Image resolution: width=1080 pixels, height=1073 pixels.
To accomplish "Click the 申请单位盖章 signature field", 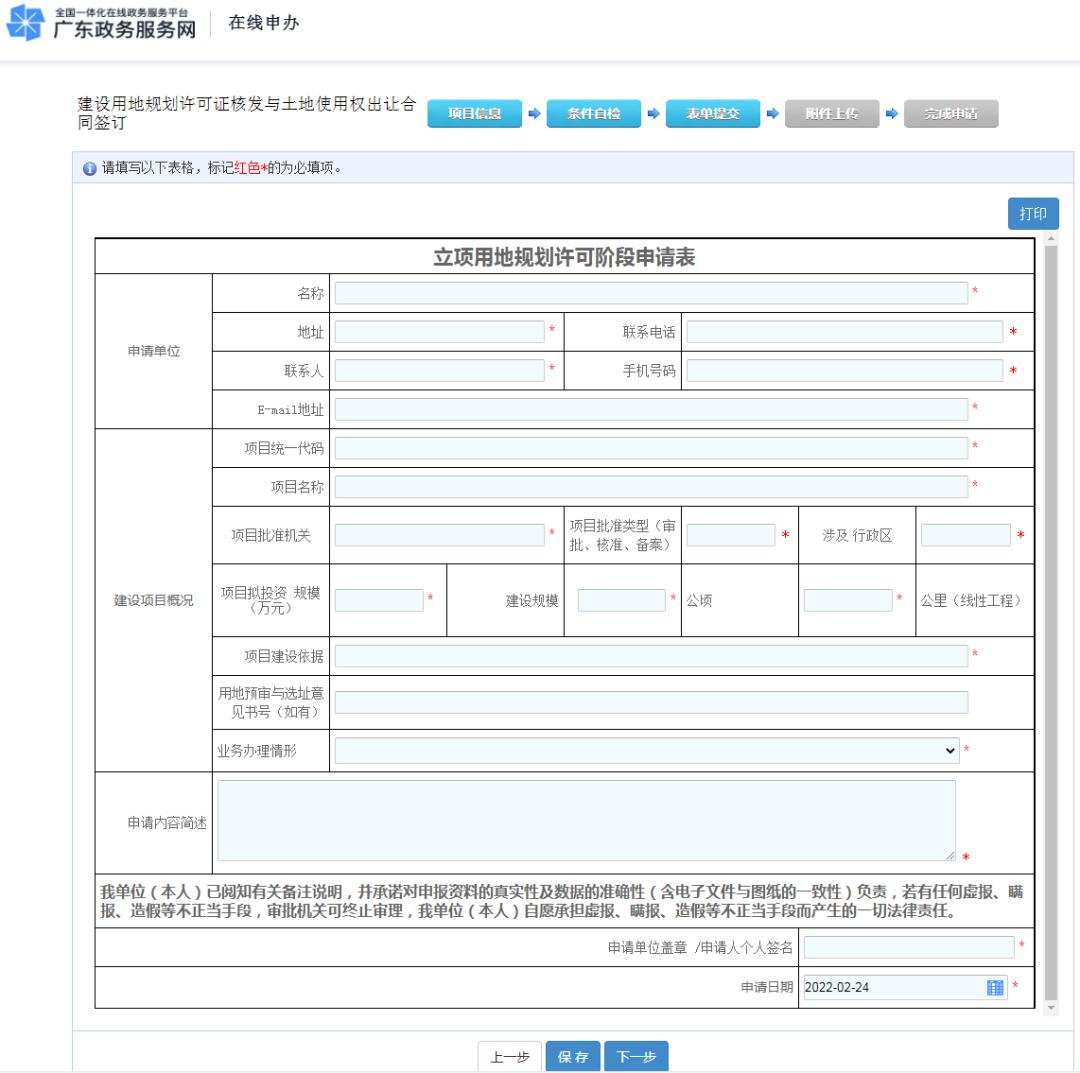I will click(908, 947).
